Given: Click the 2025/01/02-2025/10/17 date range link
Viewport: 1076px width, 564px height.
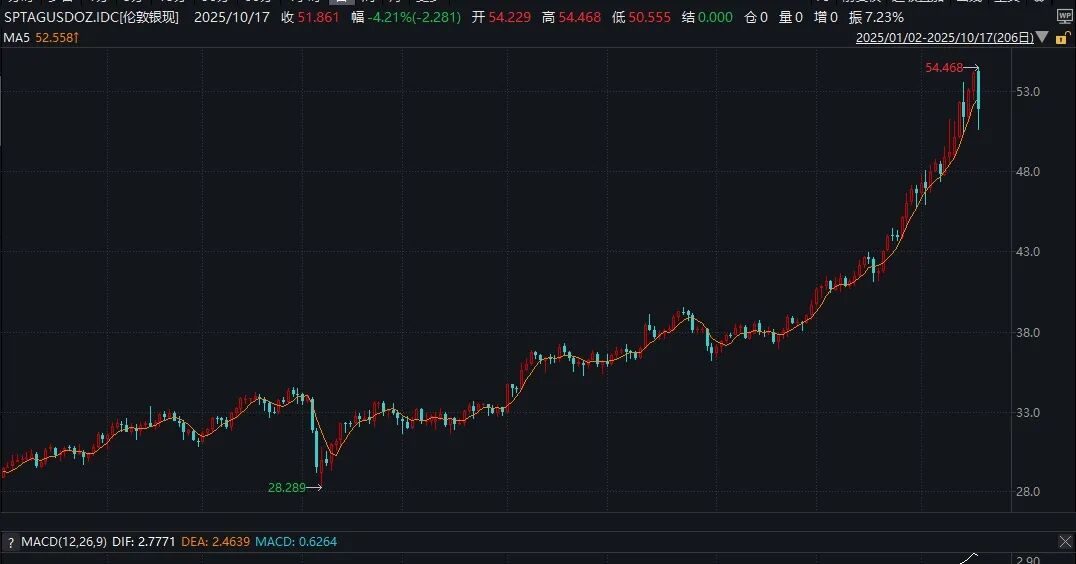Looking at the screenshot, I should coord(944,38).
